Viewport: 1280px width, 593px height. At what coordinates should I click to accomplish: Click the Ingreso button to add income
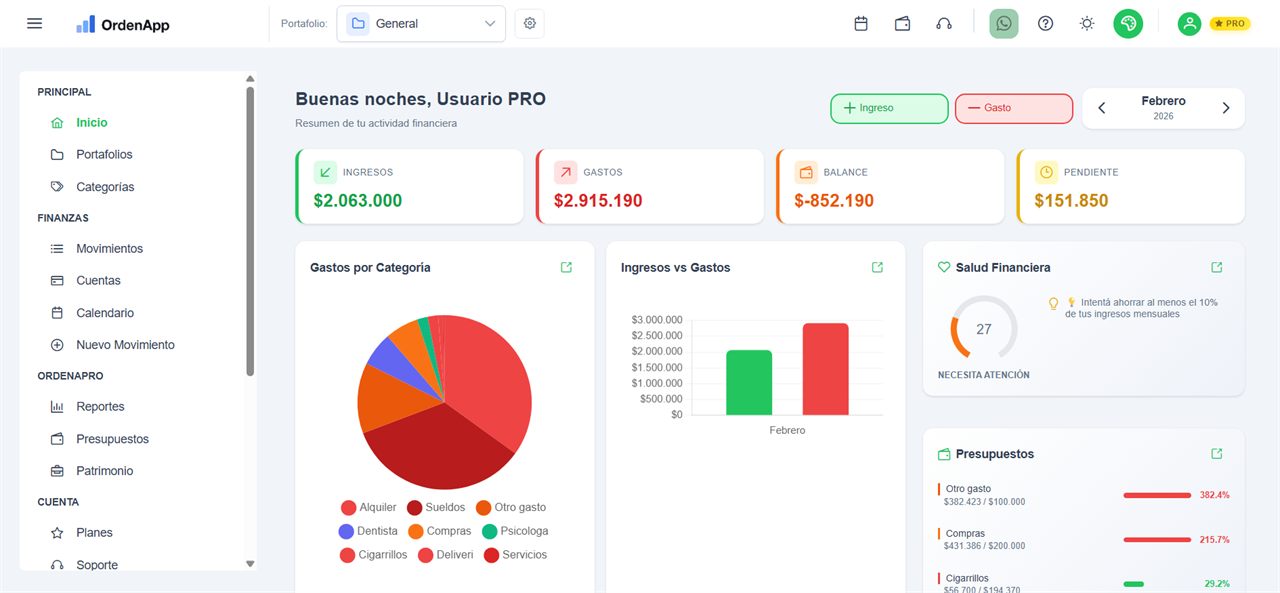[x=888, y=108]
